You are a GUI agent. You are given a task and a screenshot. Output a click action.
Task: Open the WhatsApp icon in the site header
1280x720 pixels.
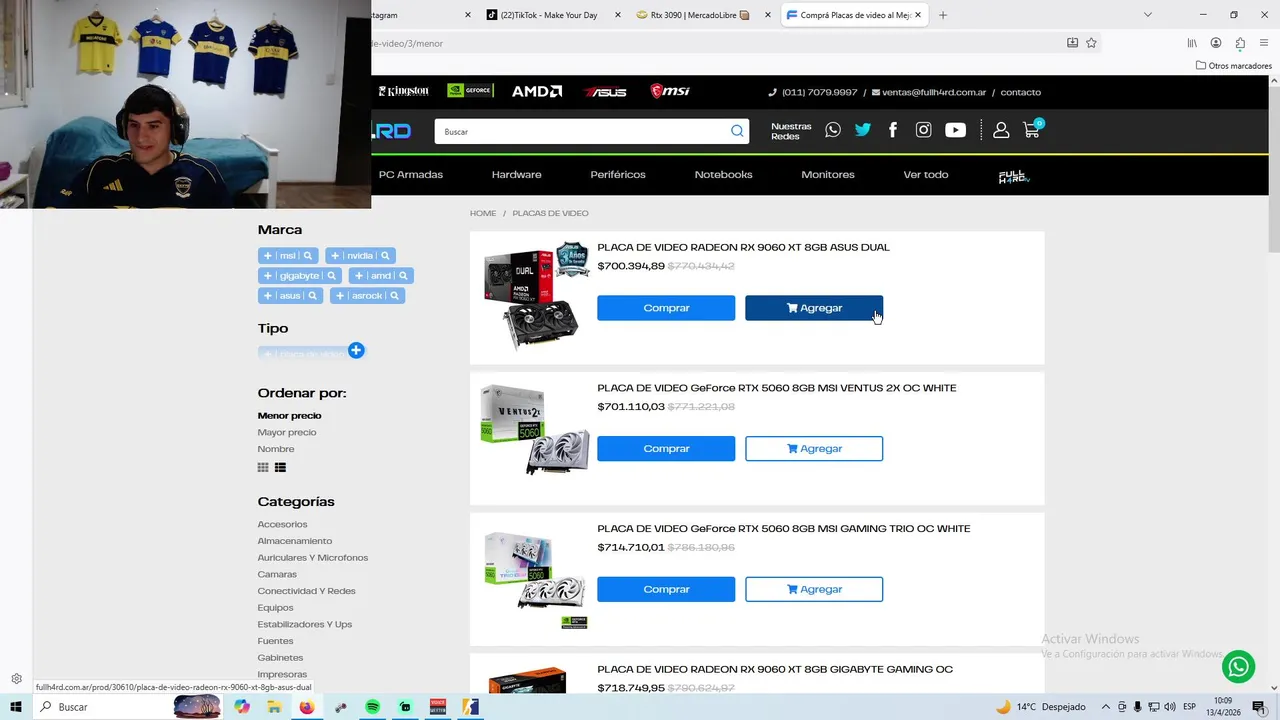point(833,130)
